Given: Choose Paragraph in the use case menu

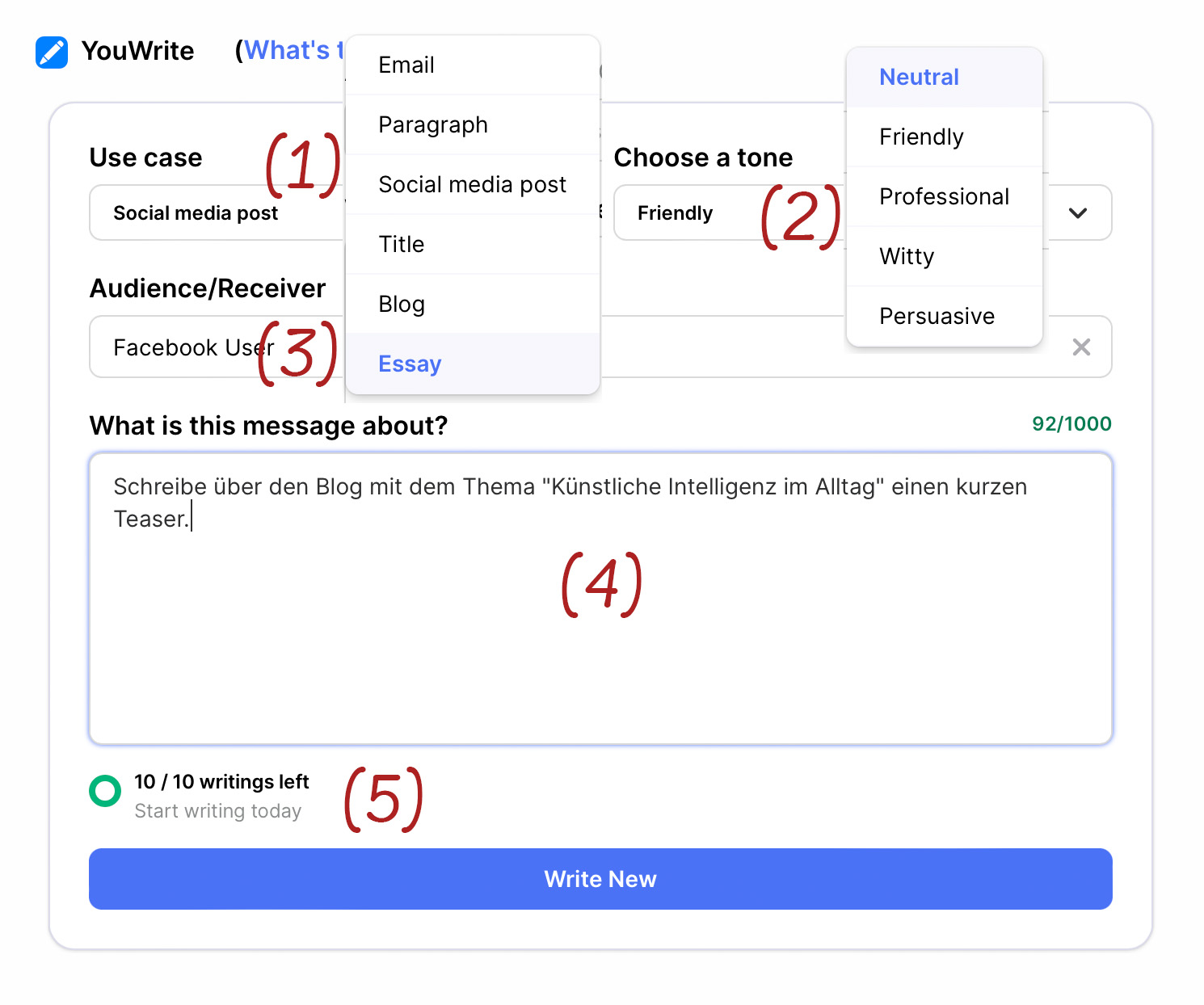Looking at the screenshot, I should pos(473,124).
